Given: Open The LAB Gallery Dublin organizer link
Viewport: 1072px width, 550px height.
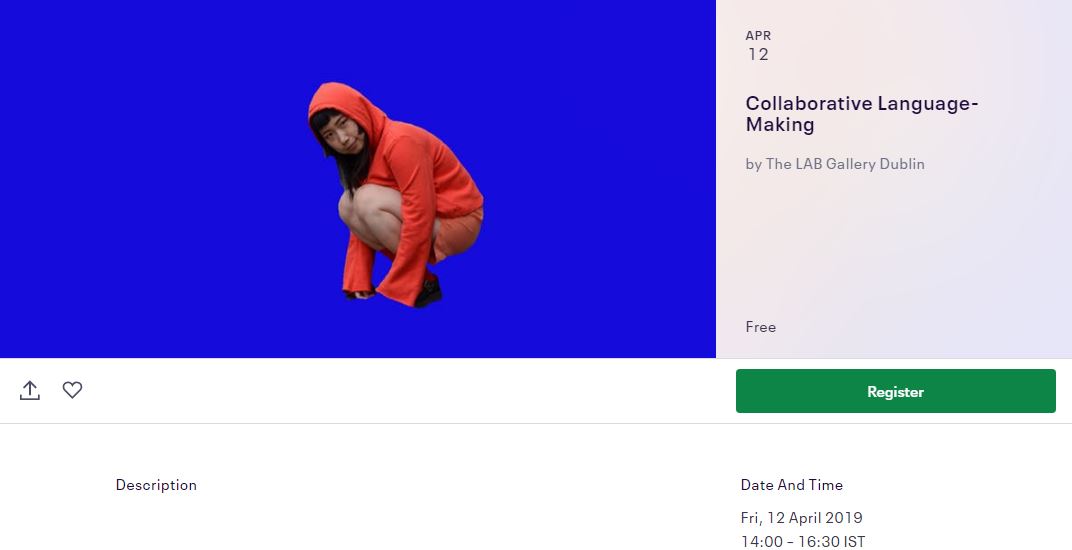Looking at the screenshot, I should point(845,164).
